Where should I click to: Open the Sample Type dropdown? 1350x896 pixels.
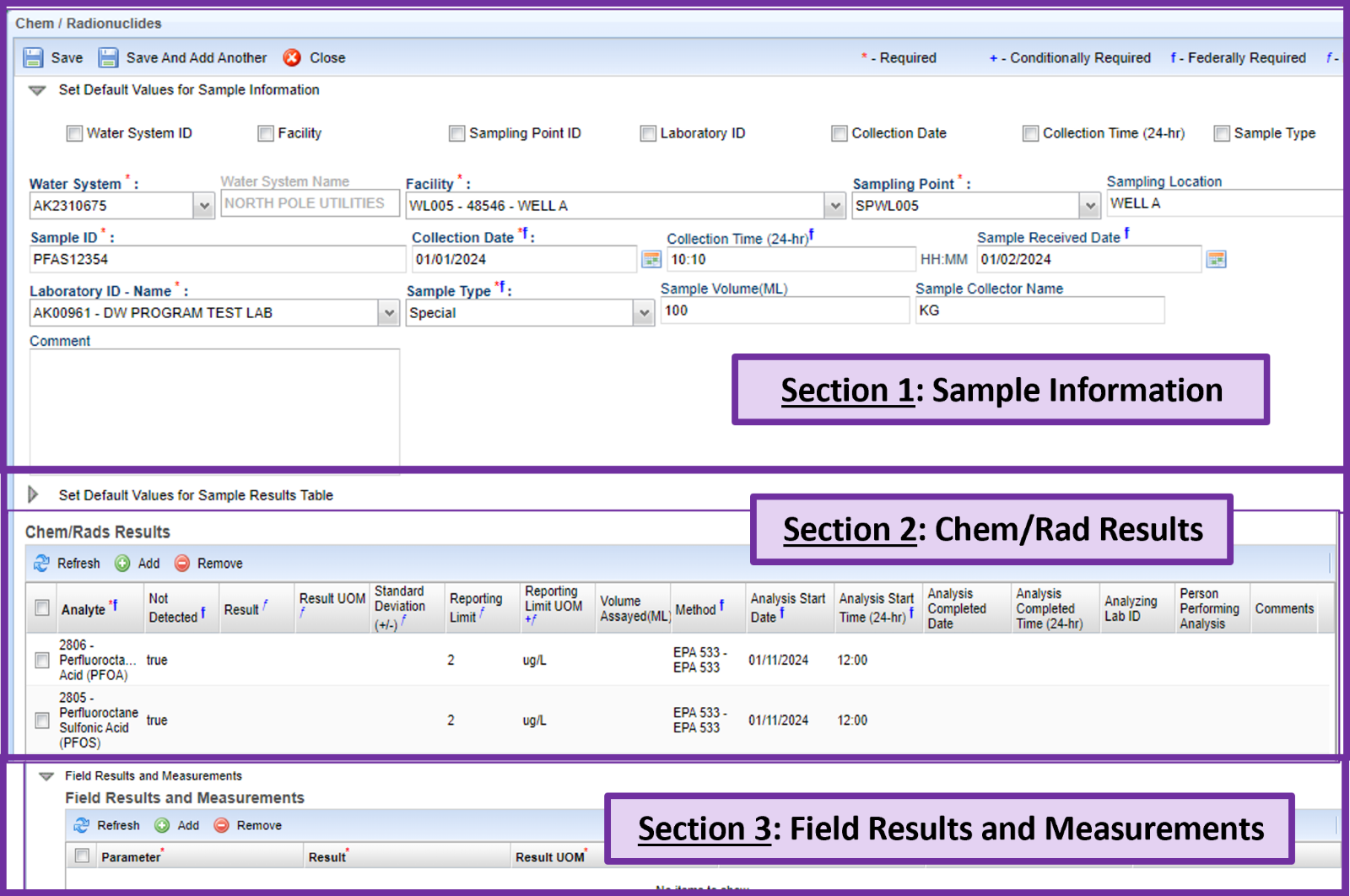tap(644, 313)
